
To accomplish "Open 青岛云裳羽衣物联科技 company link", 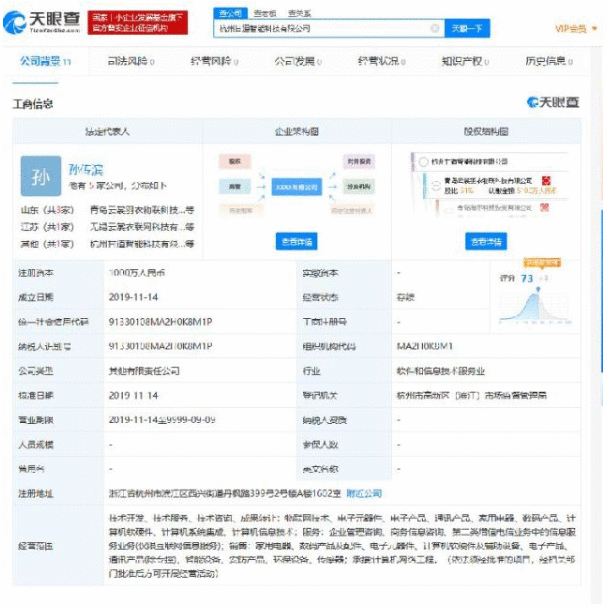I will [x=142, y=210].
